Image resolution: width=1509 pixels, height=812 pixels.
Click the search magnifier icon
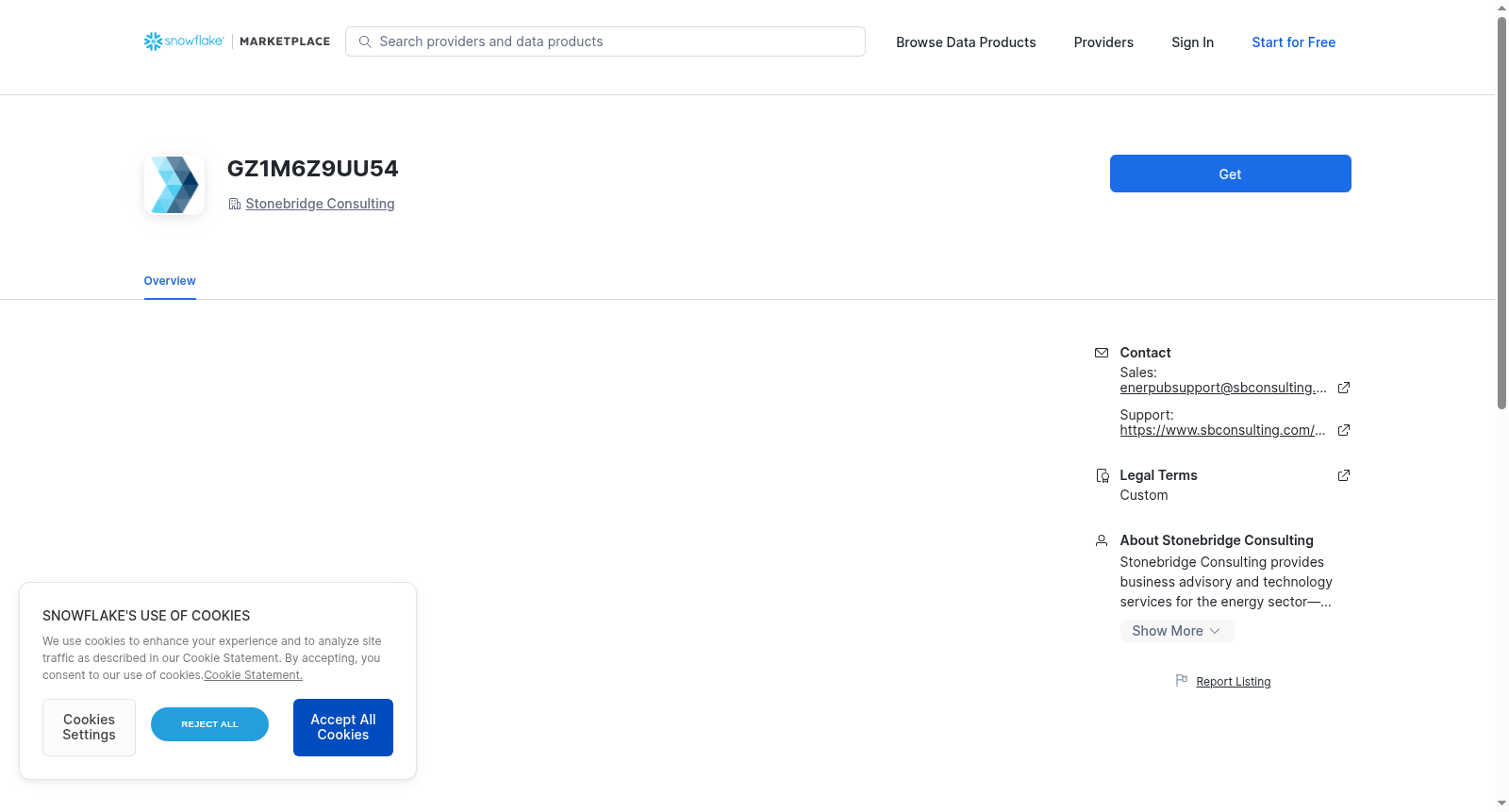pos(365,41)
